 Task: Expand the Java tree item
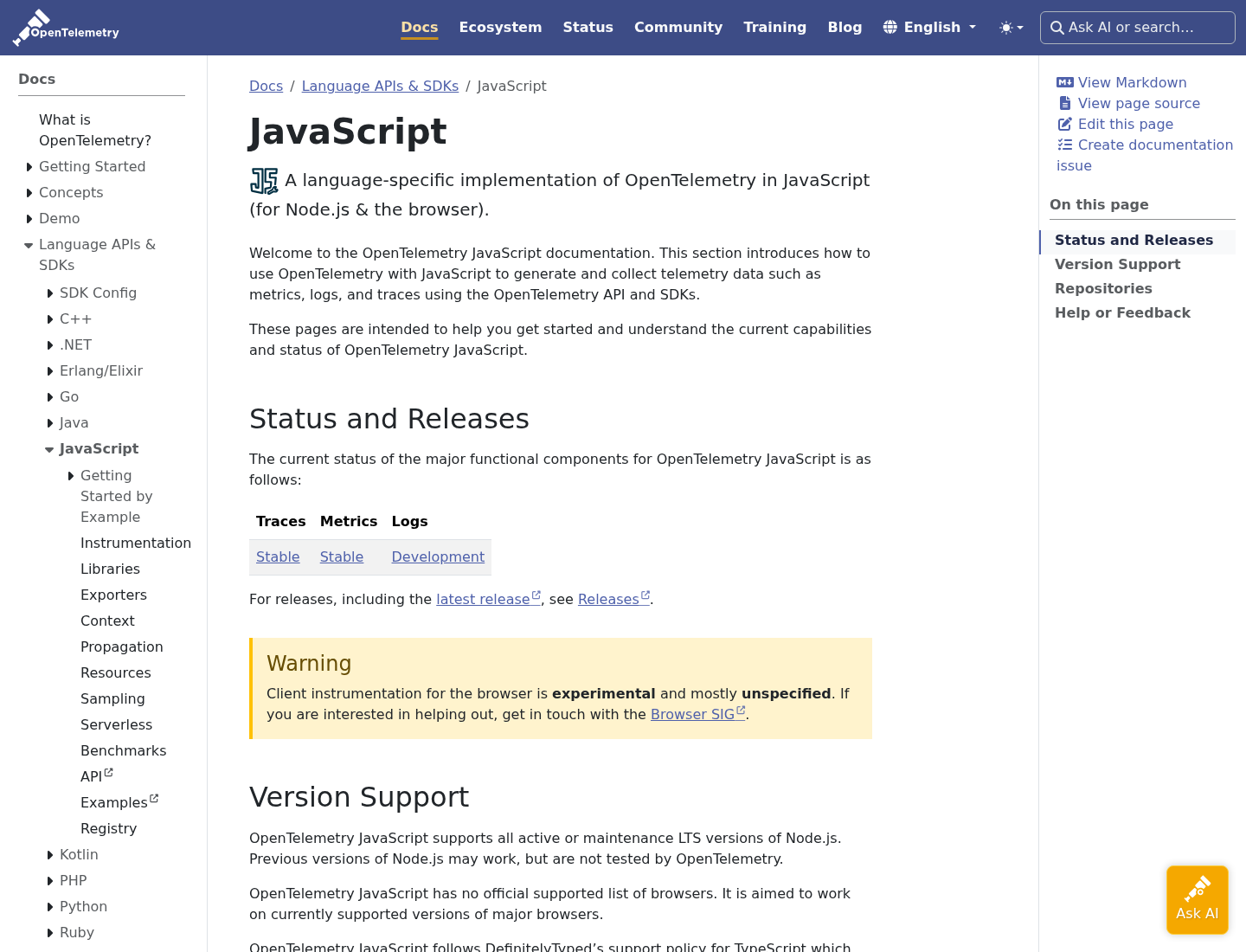point(50,423)
